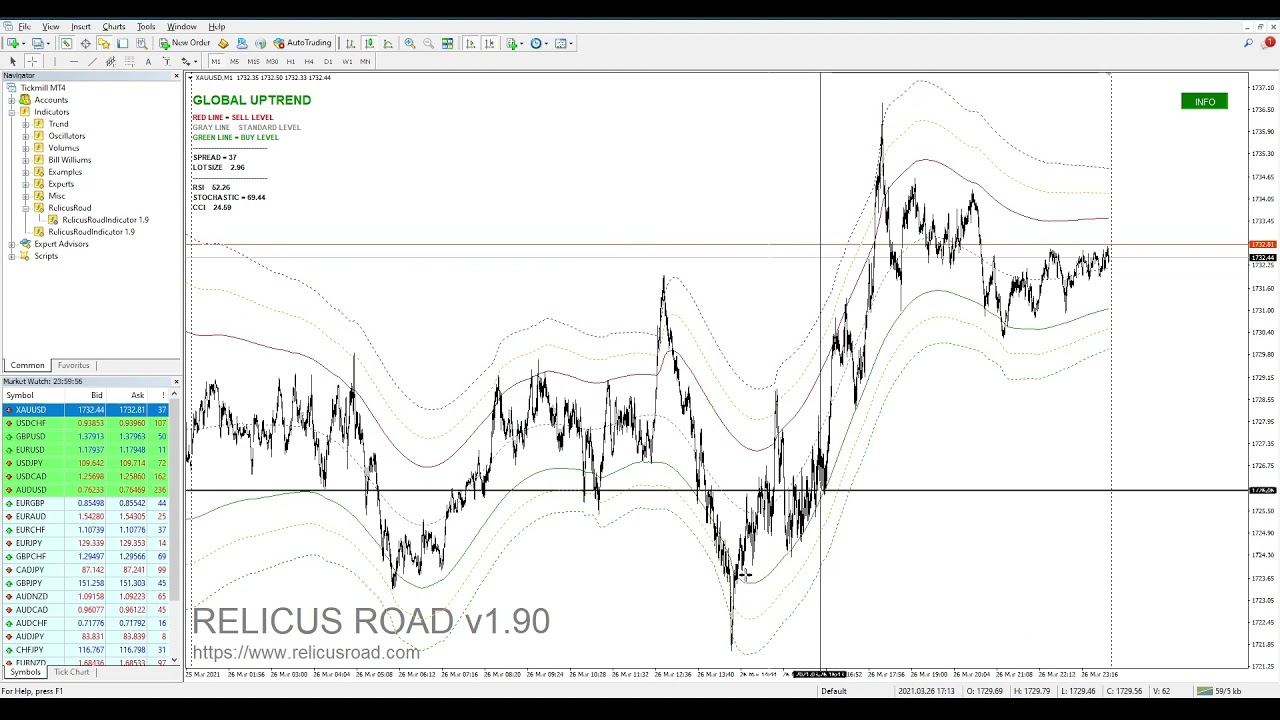
Task: Toggle the AutoTrading button
Action: (x=303, y=43)
